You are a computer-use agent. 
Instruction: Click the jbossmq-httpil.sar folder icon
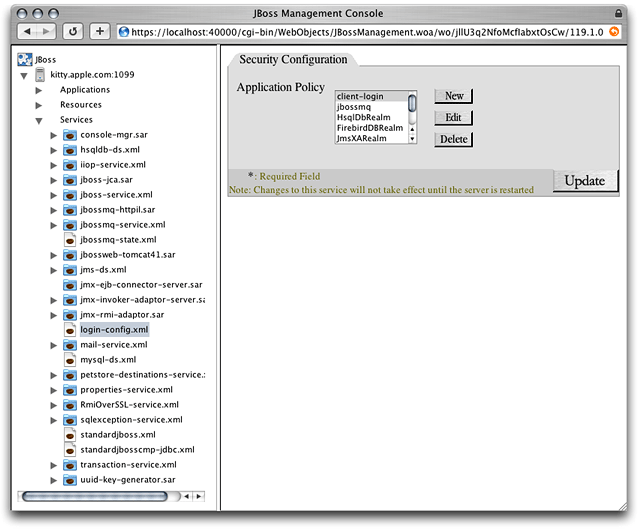pos(70,210)
